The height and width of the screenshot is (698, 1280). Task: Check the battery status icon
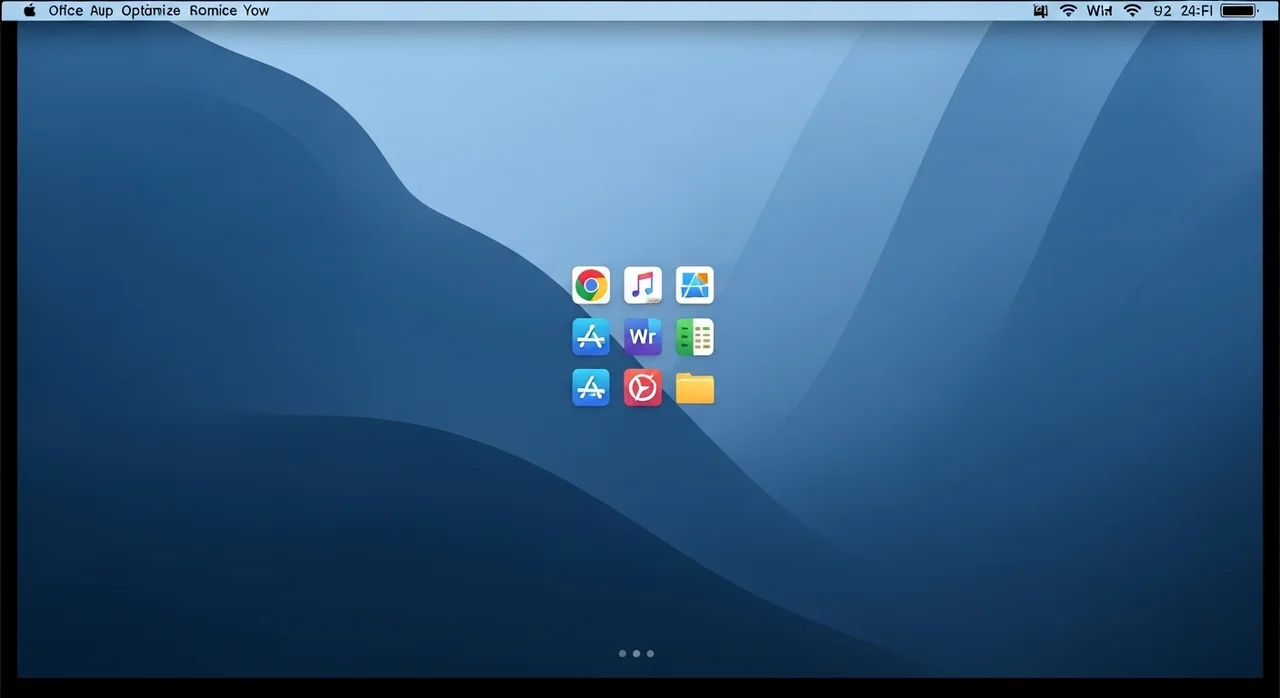click(1239, 11)
